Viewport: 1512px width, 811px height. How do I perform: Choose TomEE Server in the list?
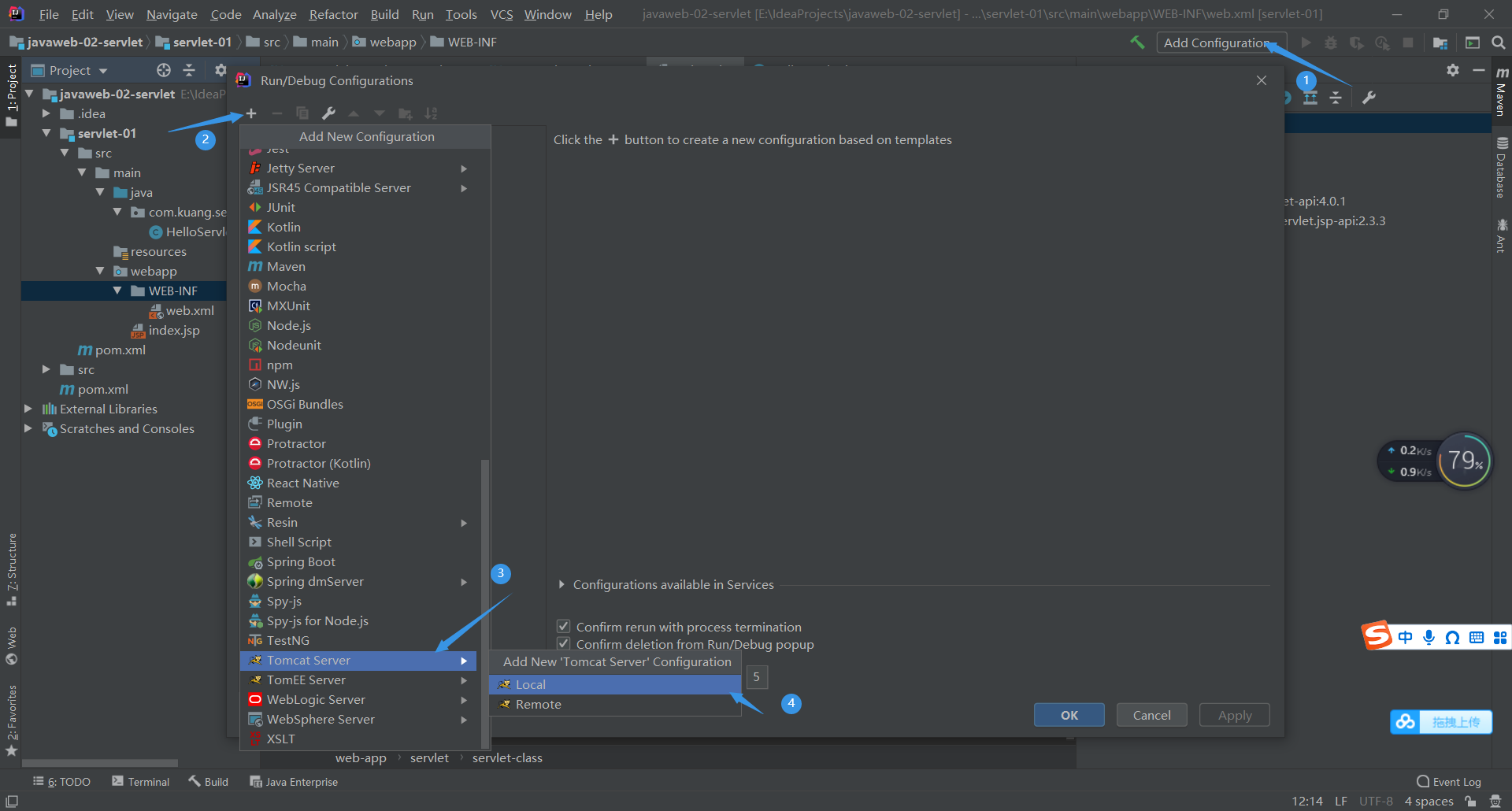[359, 680]
